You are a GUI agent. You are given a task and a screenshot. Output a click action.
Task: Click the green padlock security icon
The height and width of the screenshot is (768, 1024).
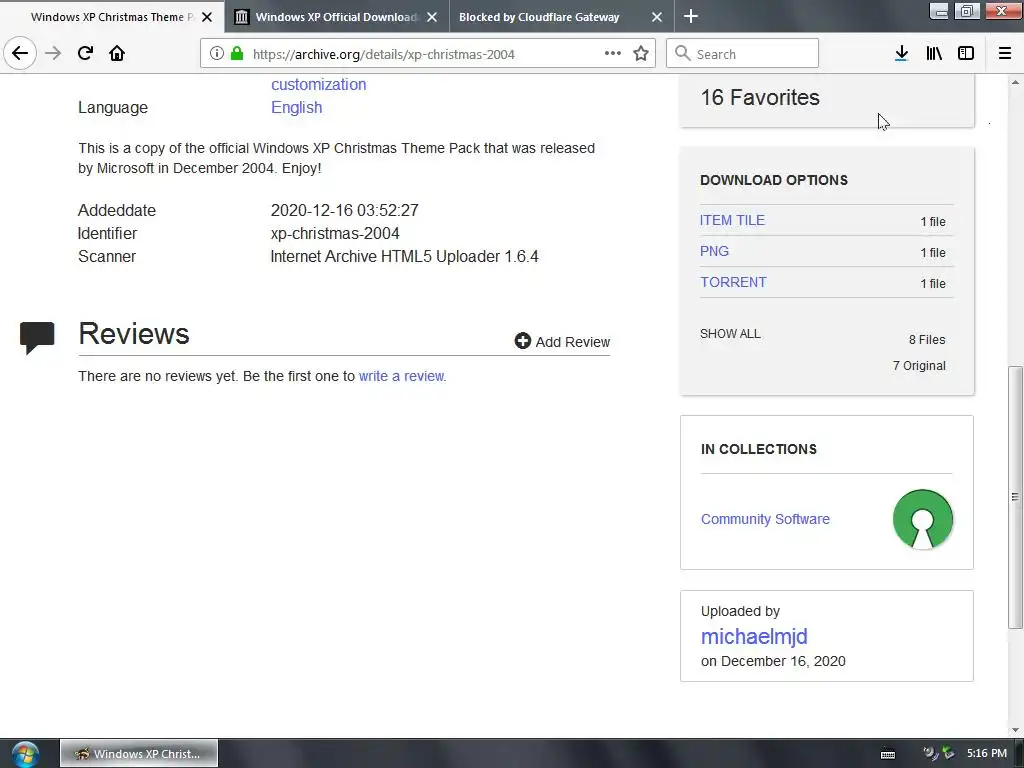pos(237,54)
